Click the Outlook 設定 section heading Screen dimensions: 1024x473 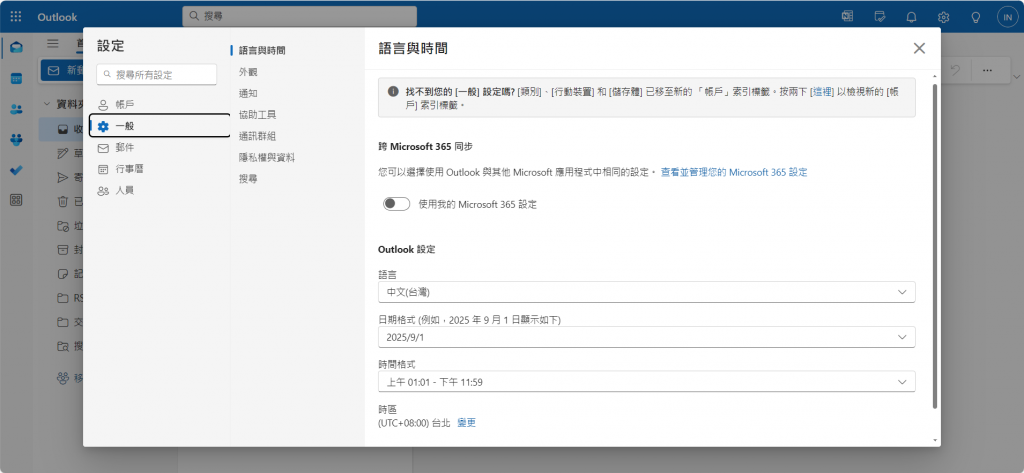407,249
